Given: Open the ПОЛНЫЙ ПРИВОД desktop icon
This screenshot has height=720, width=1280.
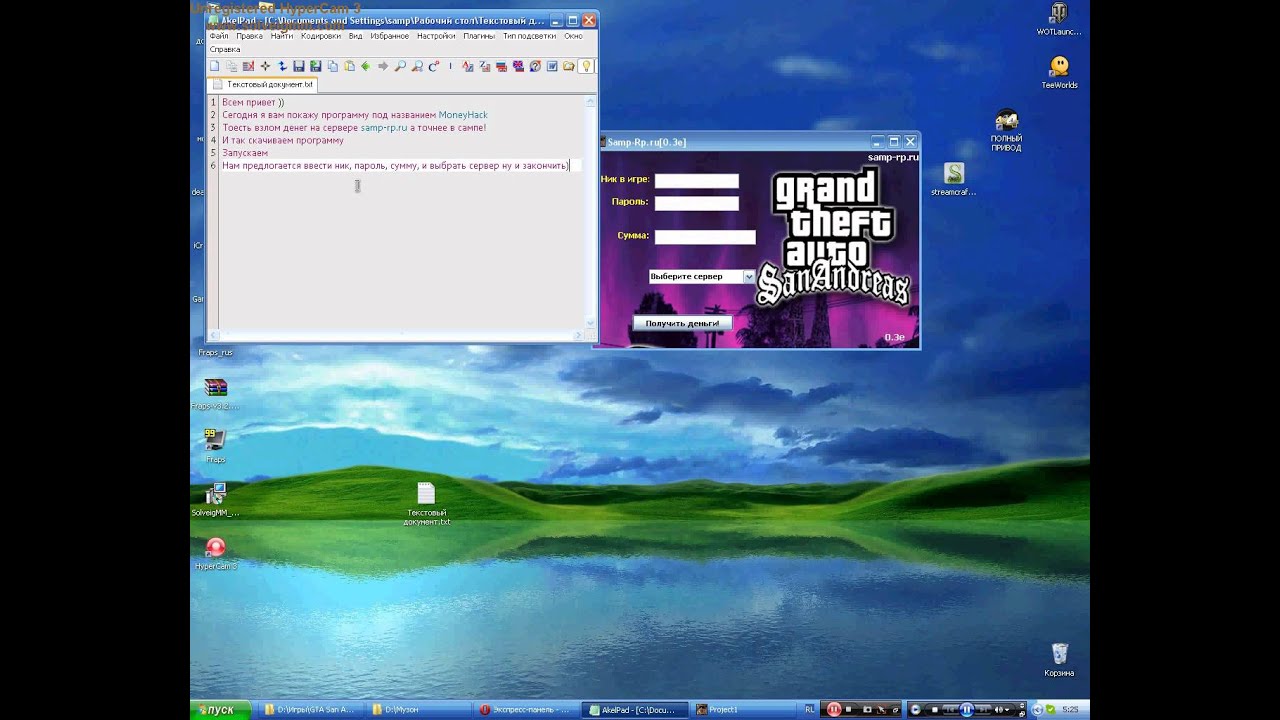Looking at the screenshot, I should point(1006,130).
